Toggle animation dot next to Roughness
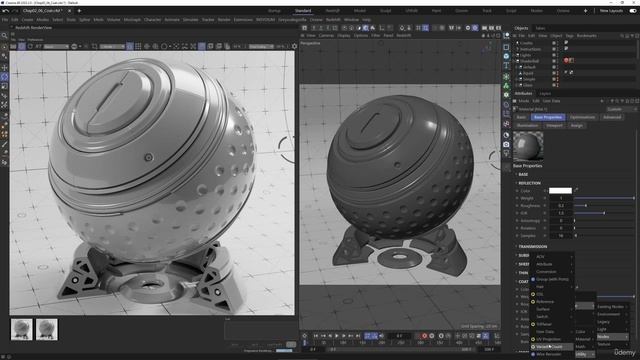Screen dimensions: 640x360 [x=517, y=206]
